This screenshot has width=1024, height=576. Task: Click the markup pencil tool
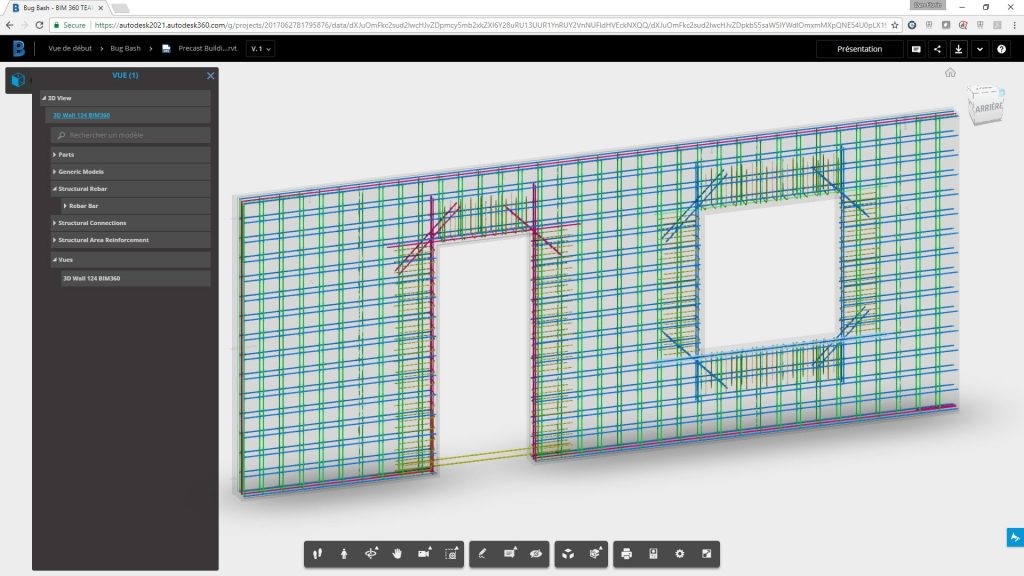point(483,553)
